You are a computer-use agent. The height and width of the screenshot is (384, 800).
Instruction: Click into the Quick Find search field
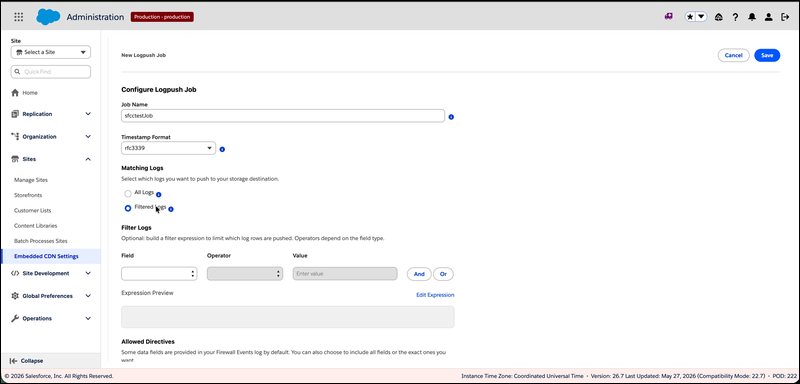click(51, 72)
